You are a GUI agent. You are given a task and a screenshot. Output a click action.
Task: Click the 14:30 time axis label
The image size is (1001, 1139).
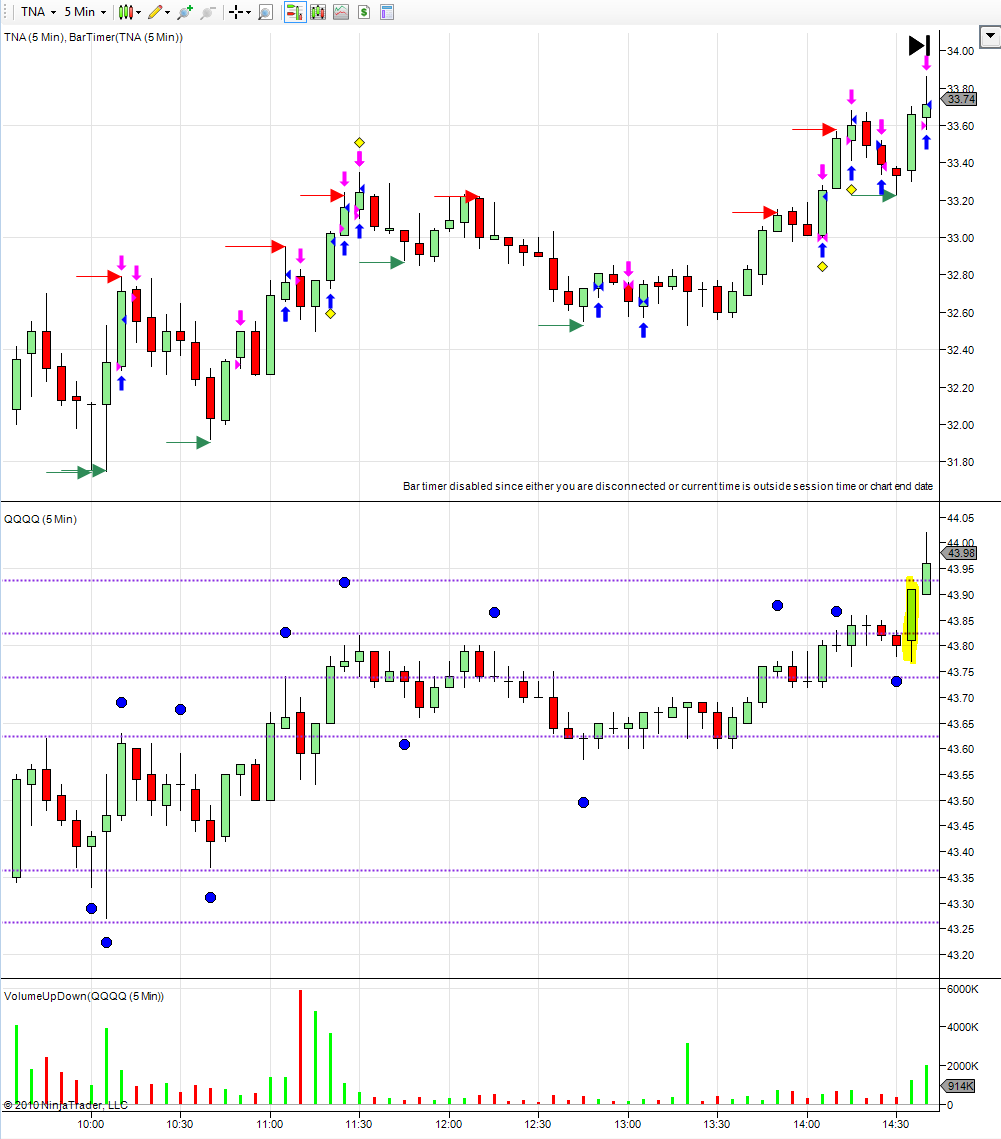coord(896,1124)
